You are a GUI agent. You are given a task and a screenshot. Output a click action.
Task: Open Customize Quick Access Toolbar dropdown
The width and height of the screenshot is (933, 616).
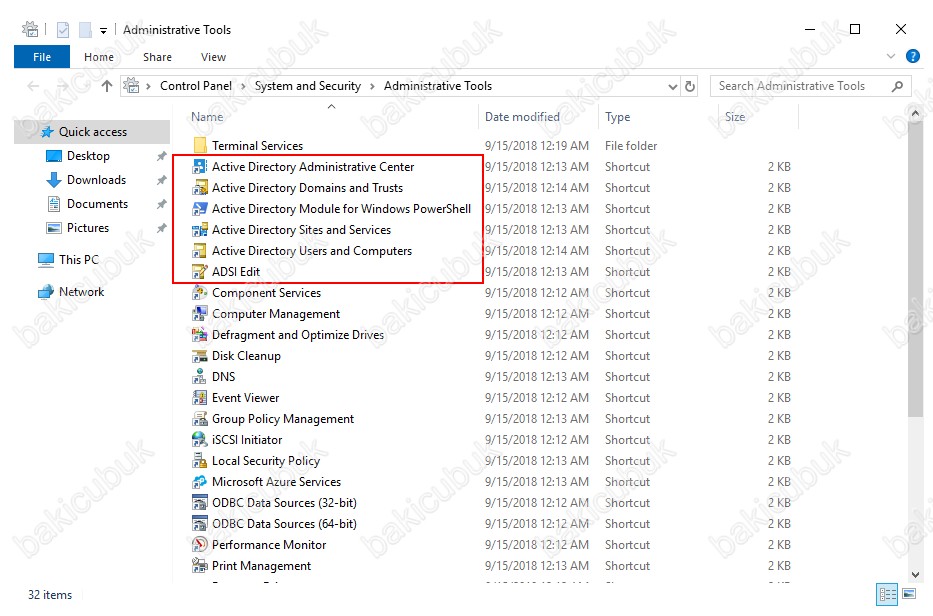(103, 30)
